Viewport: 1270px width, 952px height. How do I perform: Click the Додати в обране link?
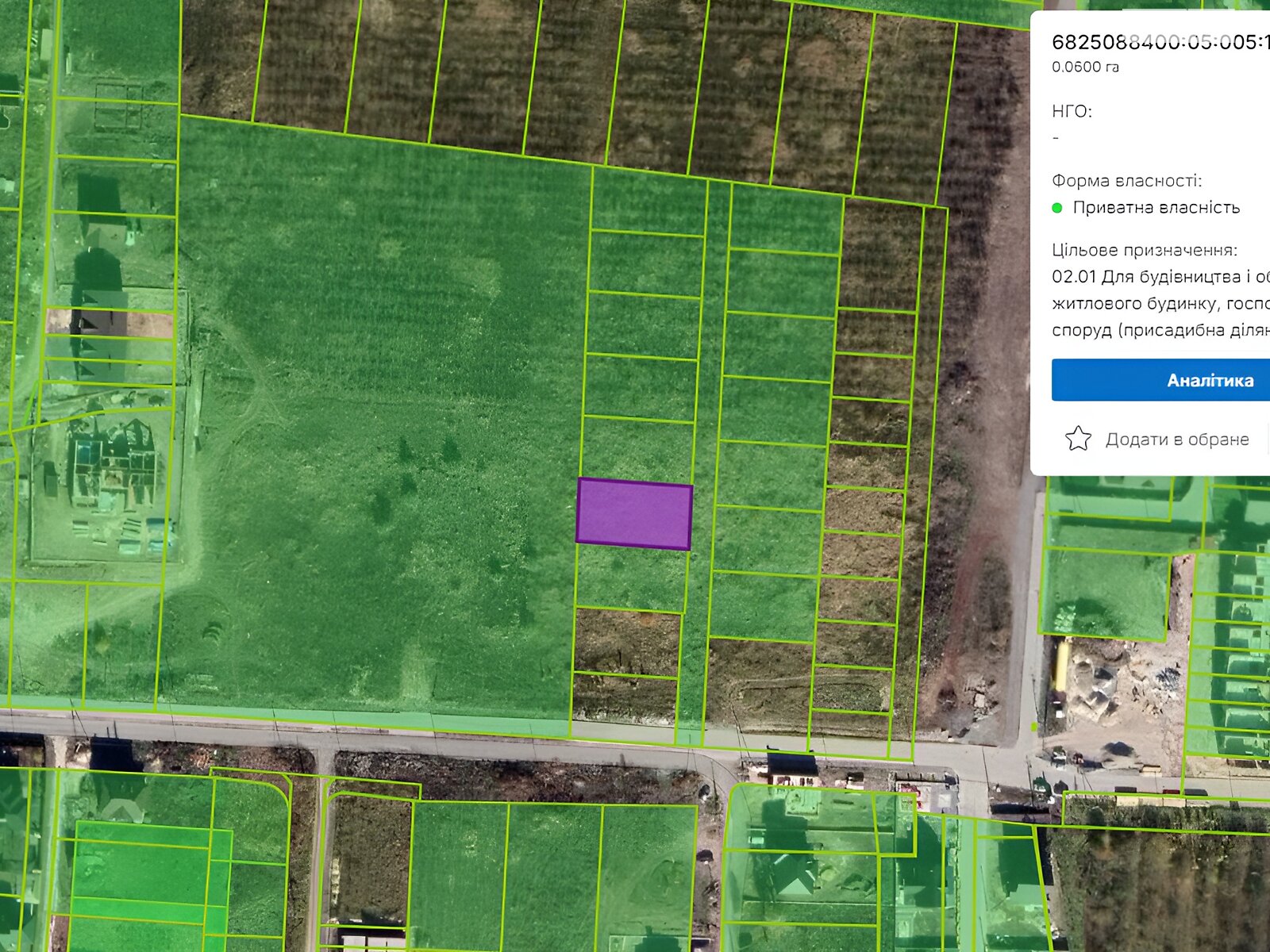[x=1176, y=440]
